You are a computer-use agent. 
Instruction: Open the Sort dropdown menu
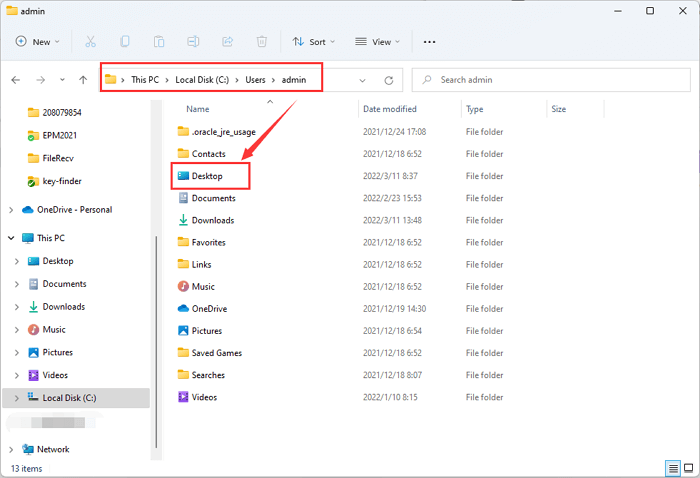311,42
